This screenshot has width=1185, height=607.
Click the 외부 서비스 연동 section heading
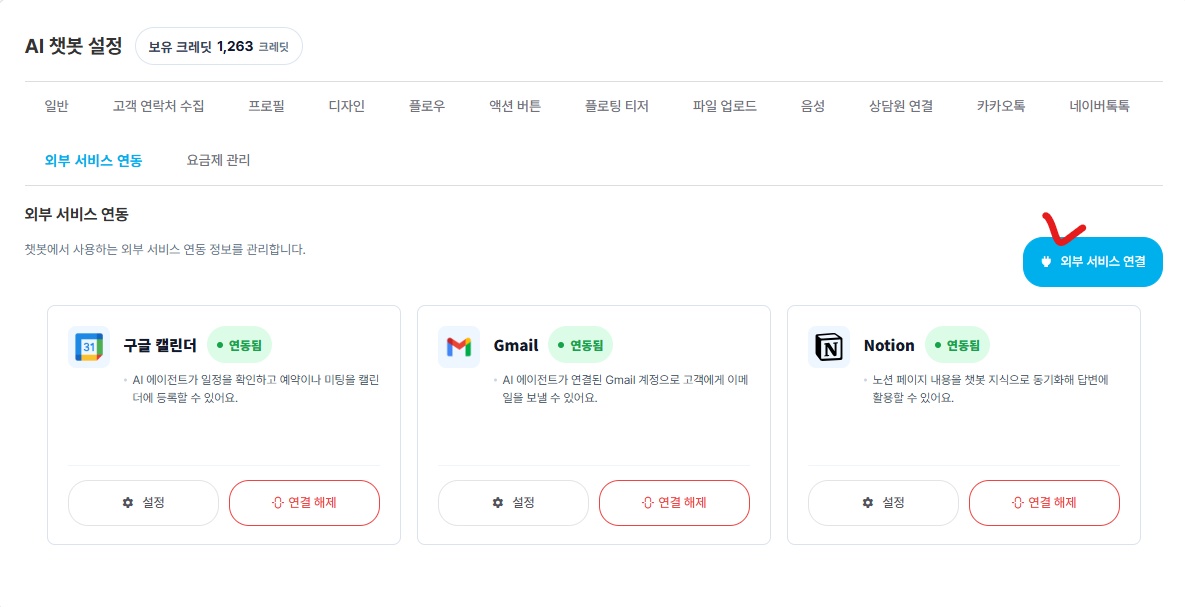(76, 215)
